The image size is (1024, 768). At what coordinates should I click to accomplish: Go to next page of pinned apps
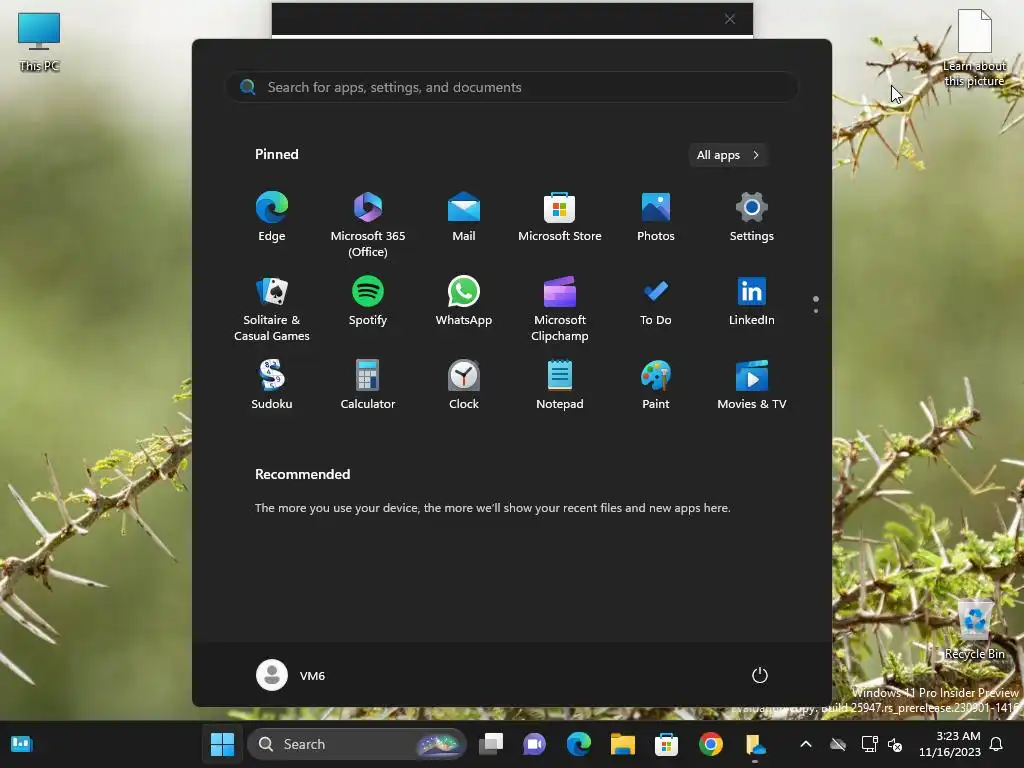coord(816,311)
